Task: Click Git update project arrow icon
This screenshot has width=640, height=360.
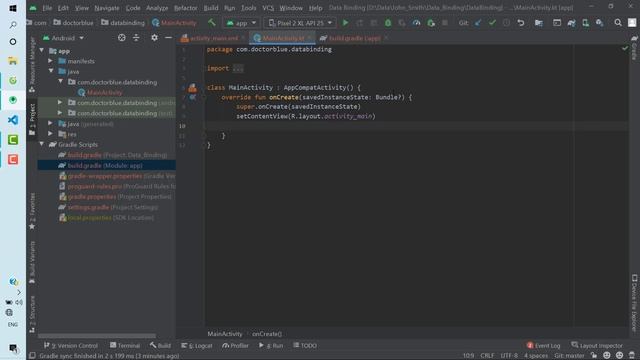Action: [478, 23]
